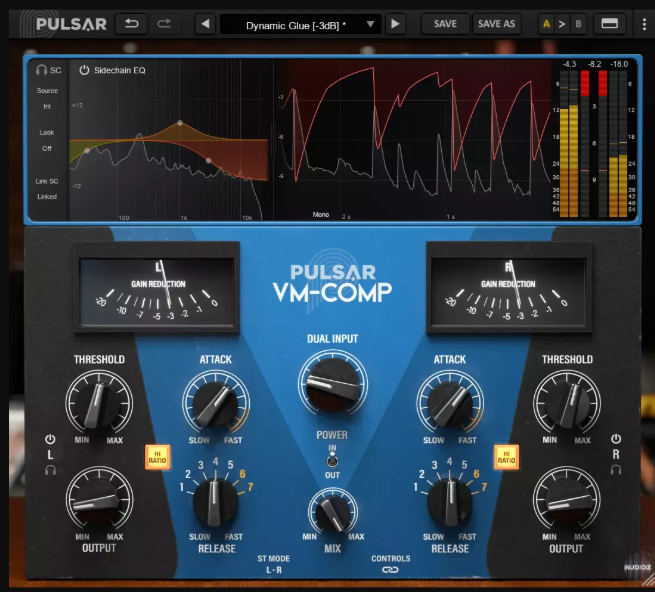Click the right Threshold knob
Image resolution: width=655 pixels, height=592 pixels.
point(567,404)
